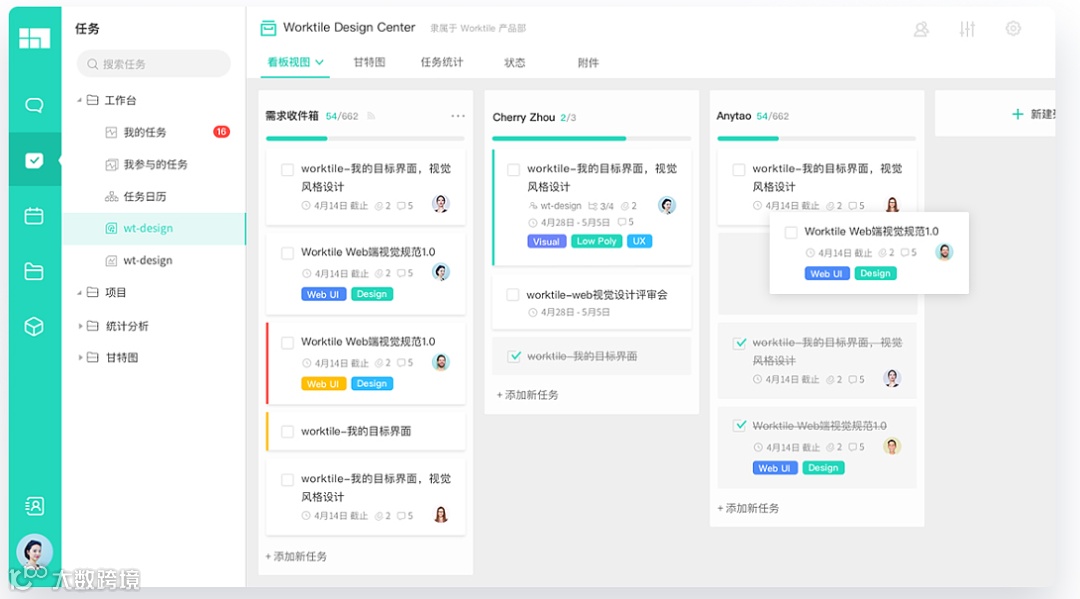The image size is (1080, 599).
Task: Switch to the 附件 tab
Action: pos(588,63)
